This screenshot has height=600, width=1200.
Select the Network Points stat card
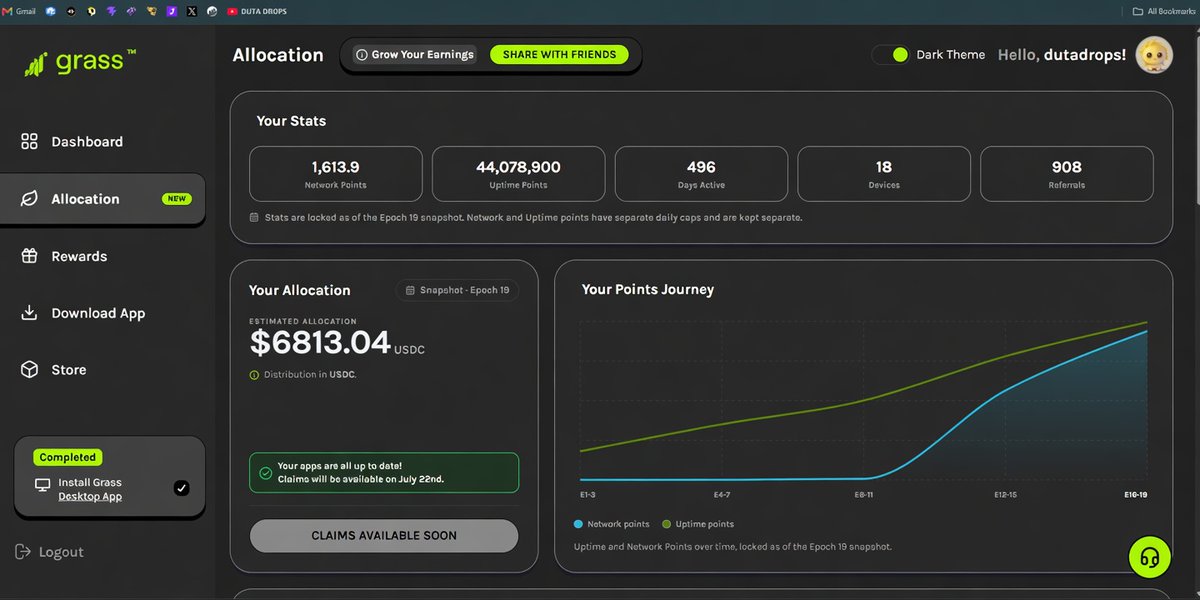336,174
